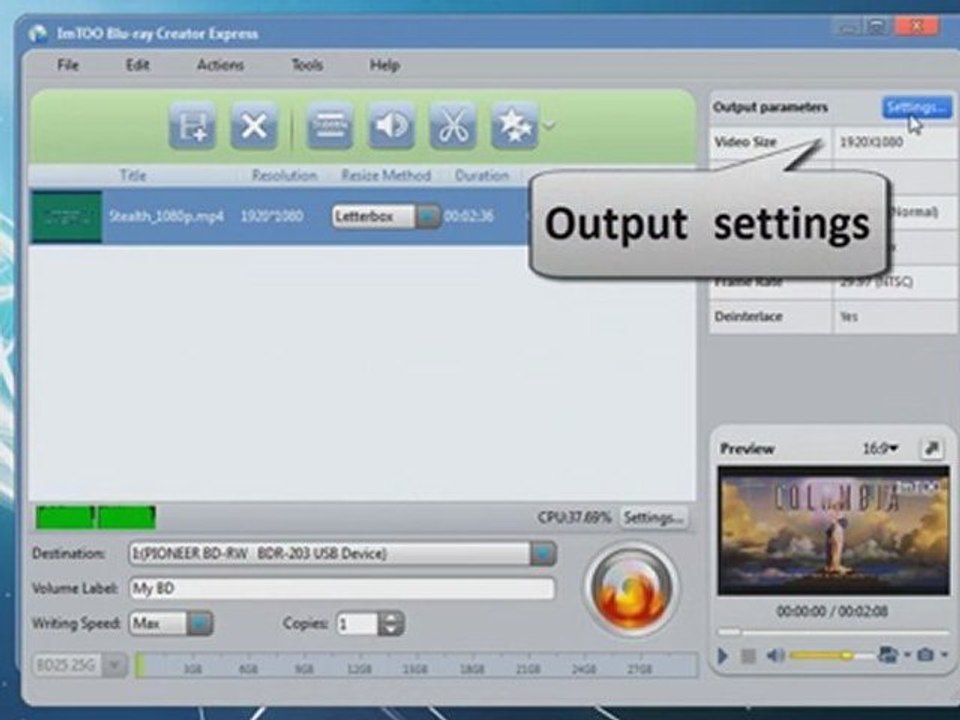Screen dimensions: 960x720
Task: Click the Deinterlace Yes value
Action: (x=849, y=317)
